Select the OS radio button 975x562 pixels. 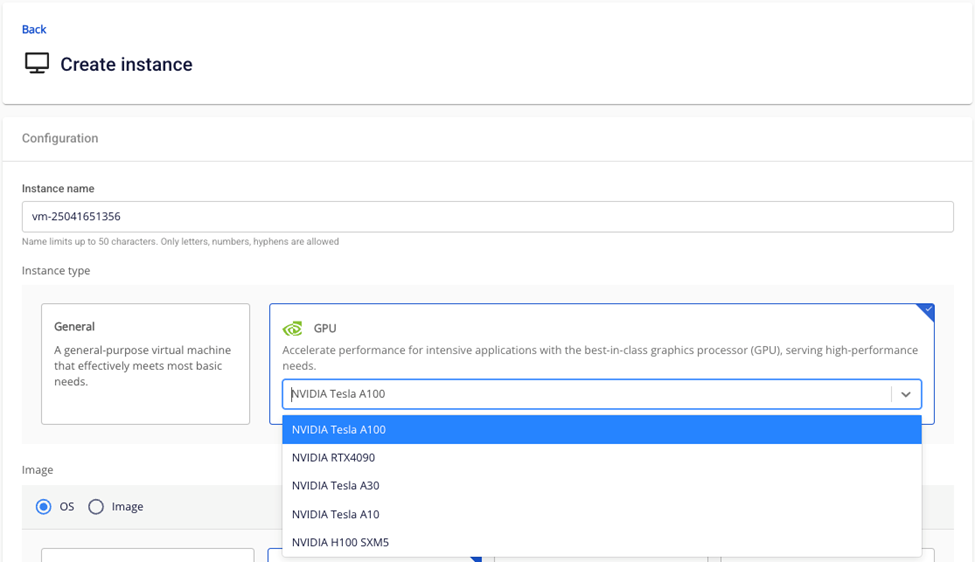(x=44, y=507)
